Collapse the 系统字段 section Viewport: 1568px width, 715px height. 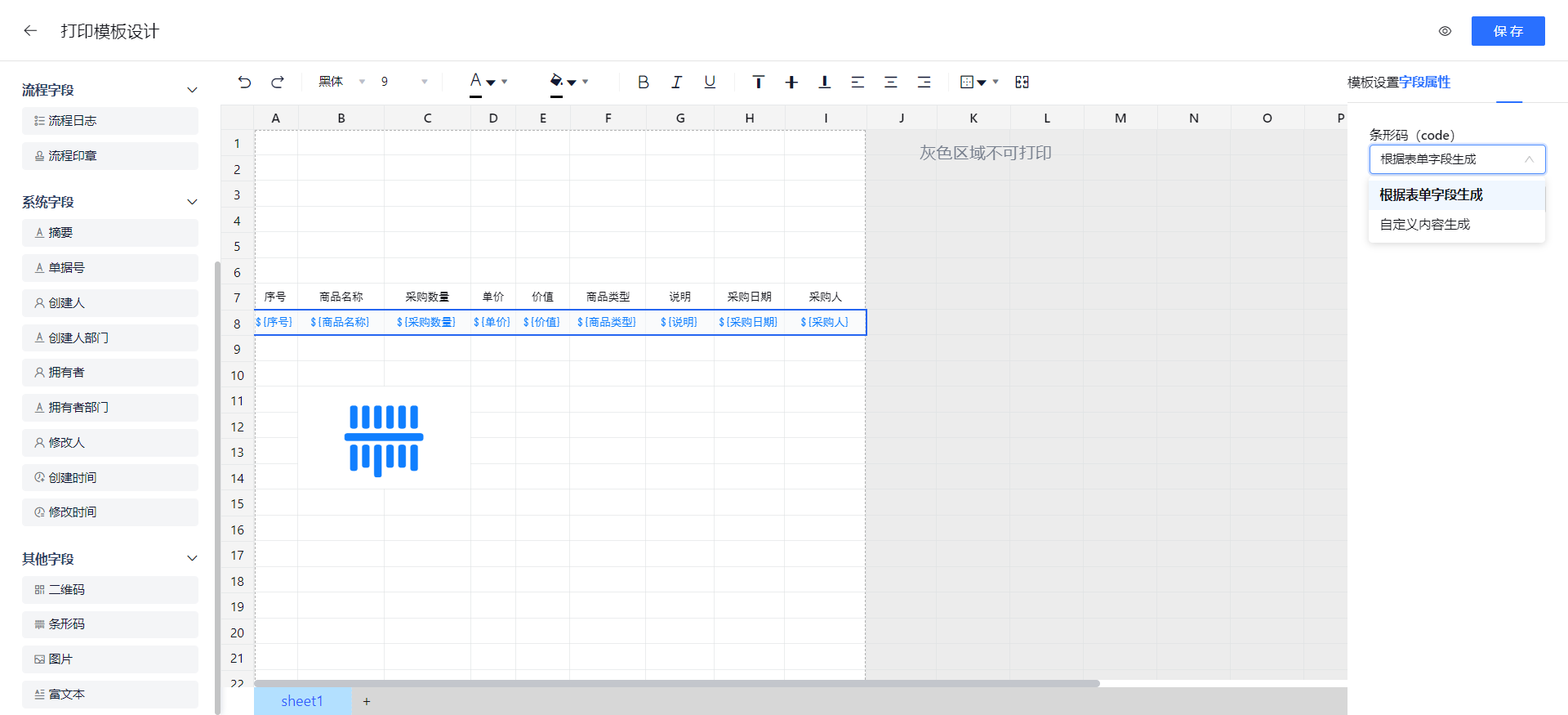pyautogui.click(x=192, y=202)
